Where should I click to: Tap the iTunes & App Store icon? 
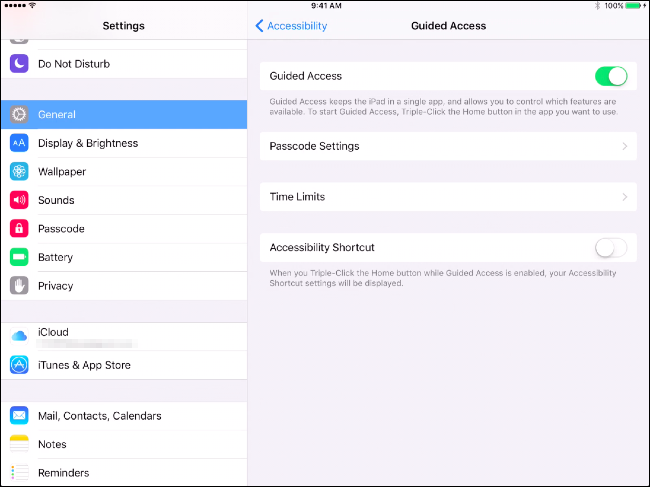(x=19, y=365)
